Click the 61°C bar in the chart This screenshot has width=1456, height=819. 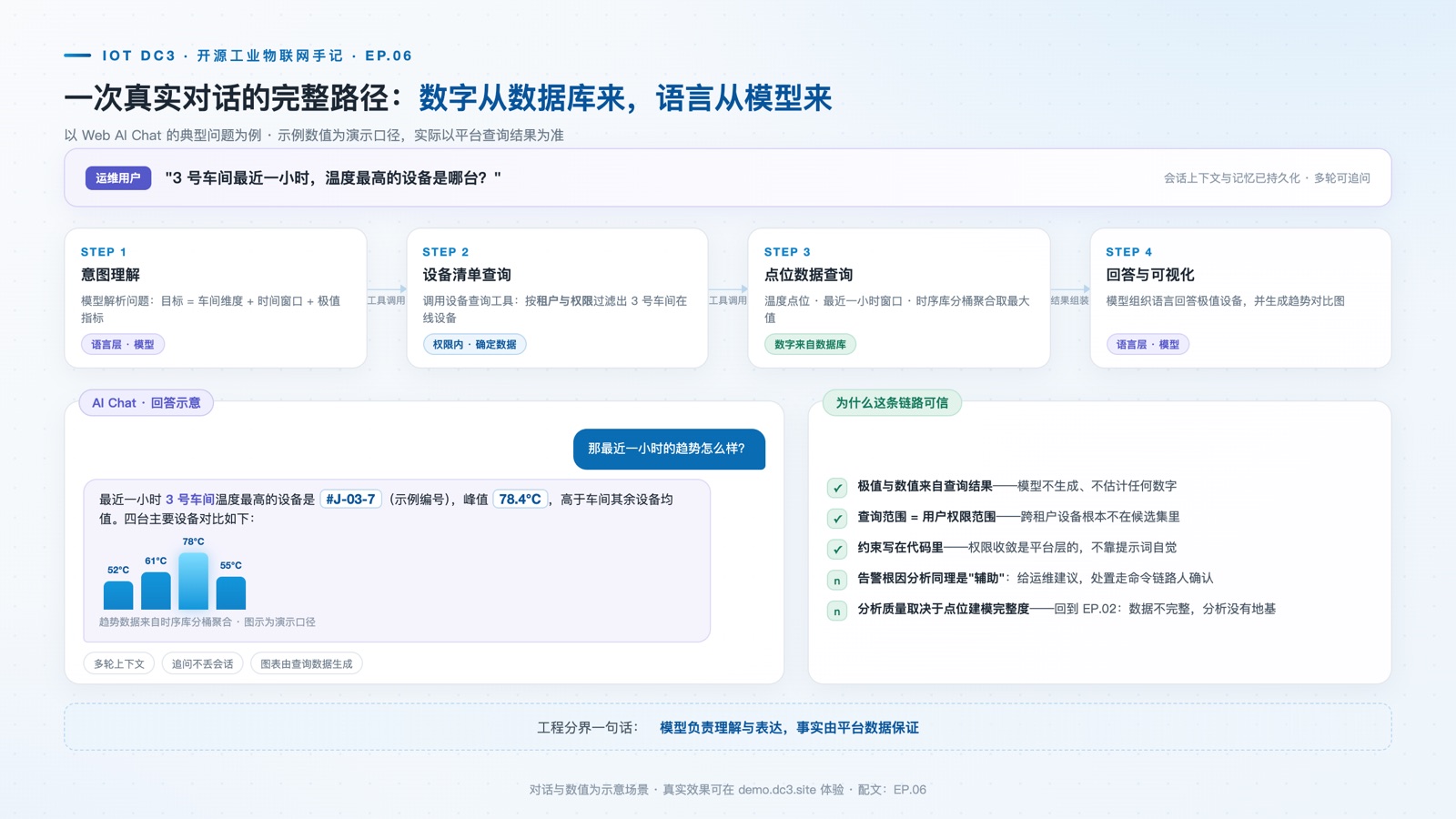point(156,591)
